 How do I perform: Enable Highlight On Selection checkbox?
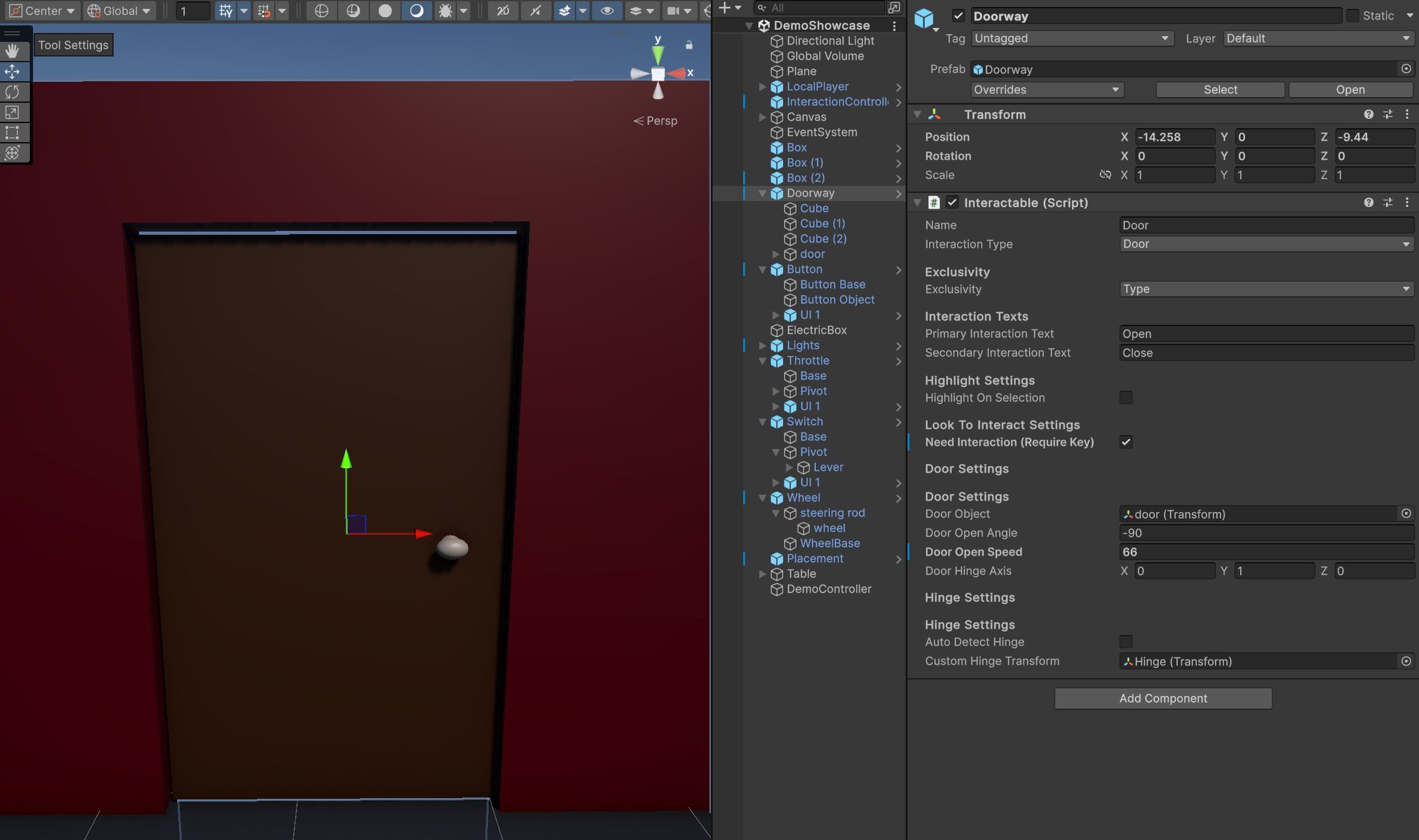(x=1126, y=398)
